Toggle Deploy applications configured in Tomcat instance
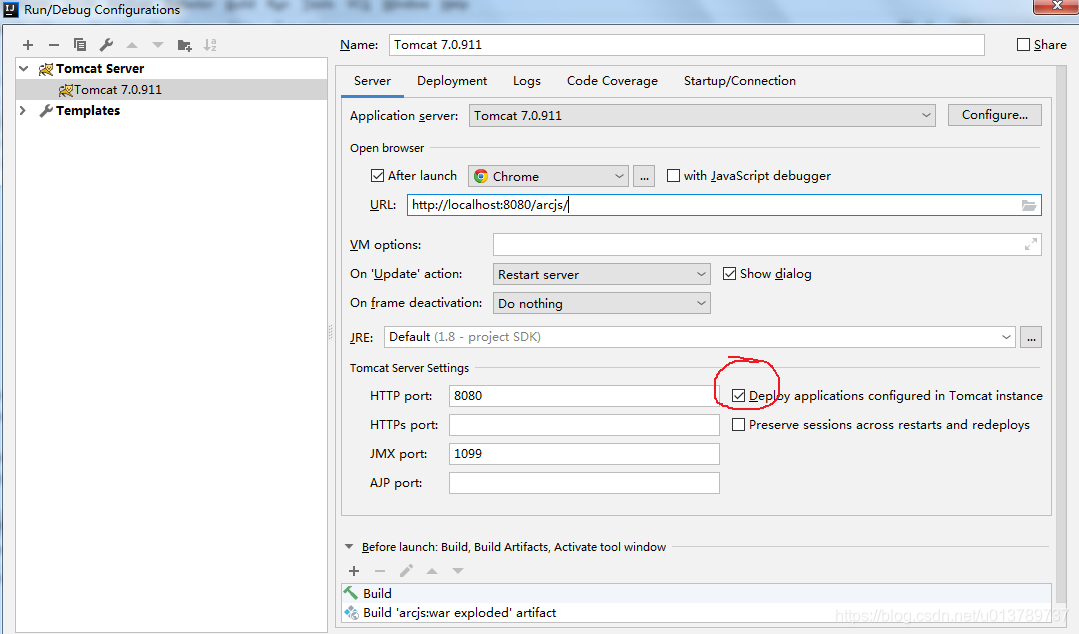This screenshot has height=634, width=1079. (738, 396)
